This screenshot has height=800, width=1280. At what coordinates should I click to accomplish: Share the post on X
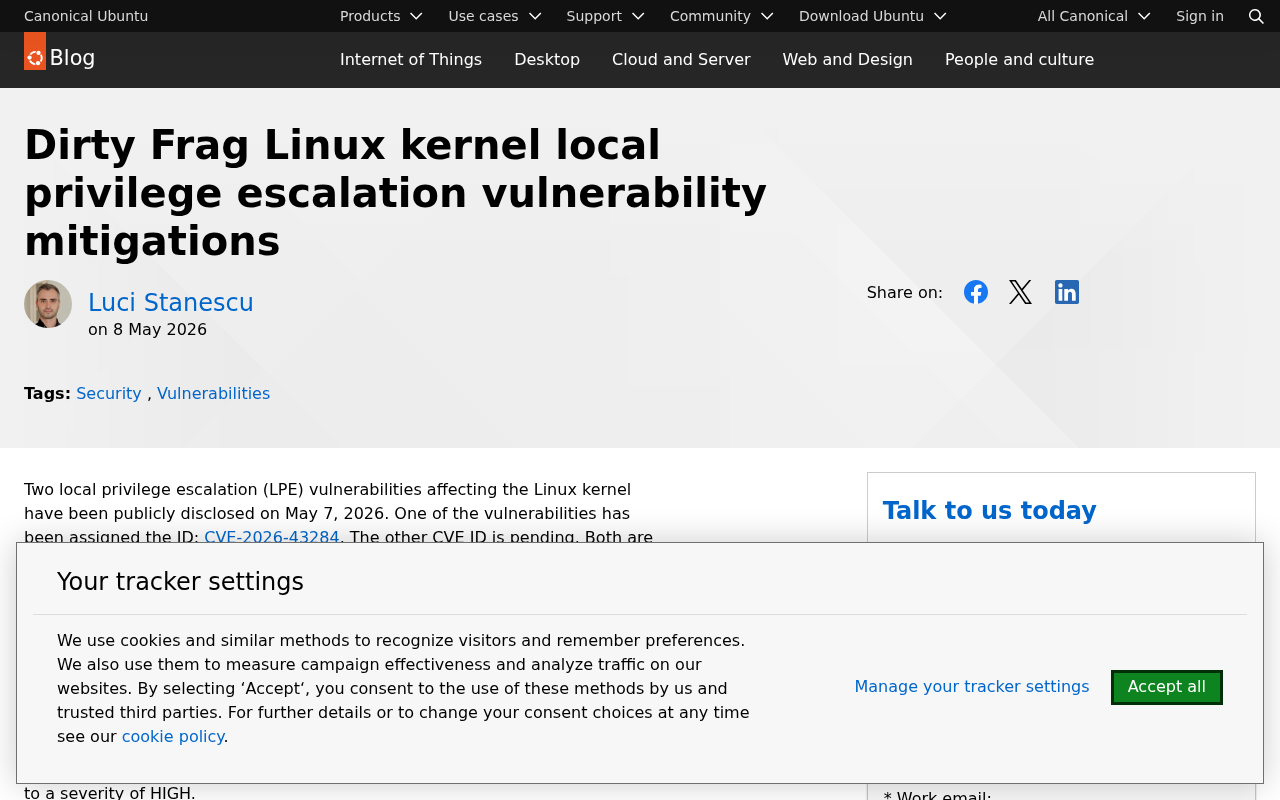click(x=1021, y=292)
